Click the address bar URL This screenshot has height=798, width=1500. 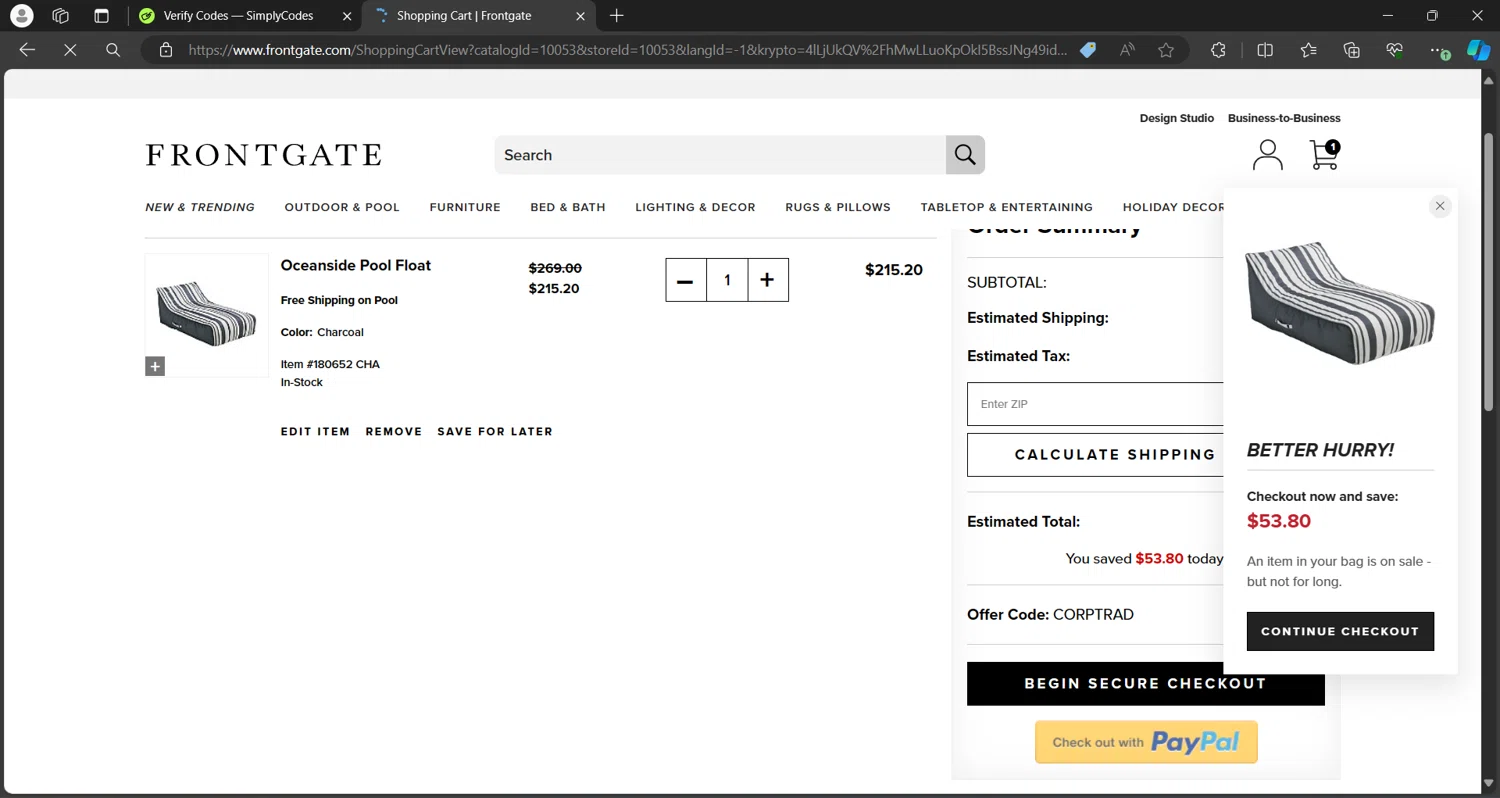627,50
